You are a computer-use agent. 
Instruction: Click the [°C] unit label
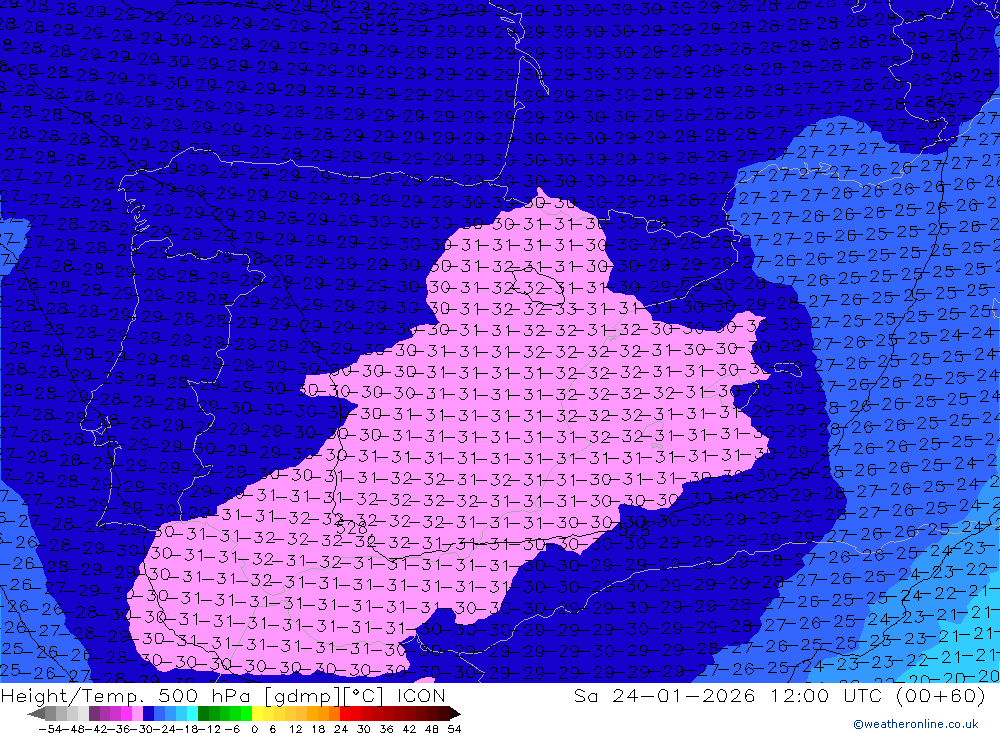point(363,696)
